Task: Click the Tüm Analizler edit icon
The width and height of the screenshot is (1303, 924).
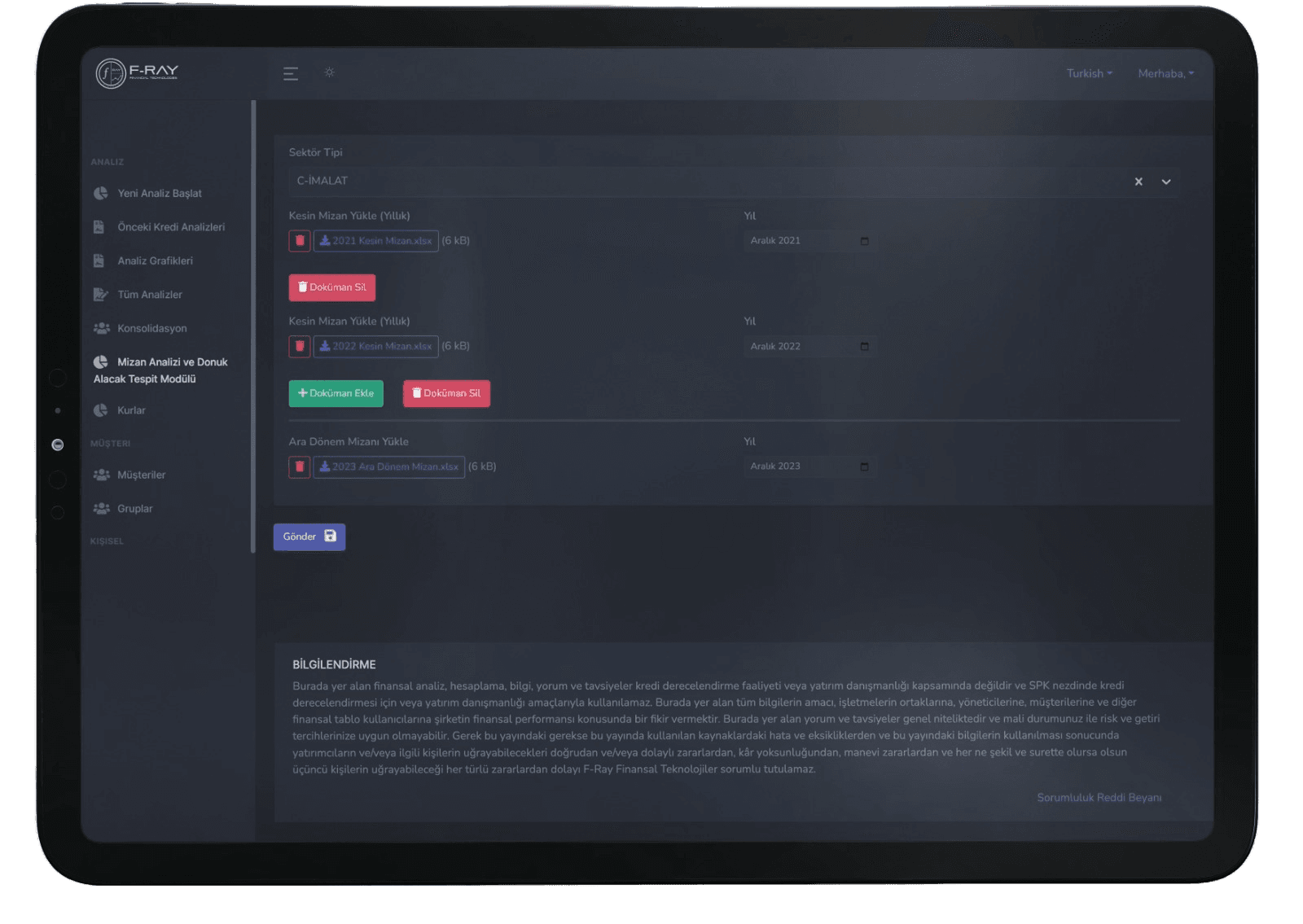Action: pos(101,295)
